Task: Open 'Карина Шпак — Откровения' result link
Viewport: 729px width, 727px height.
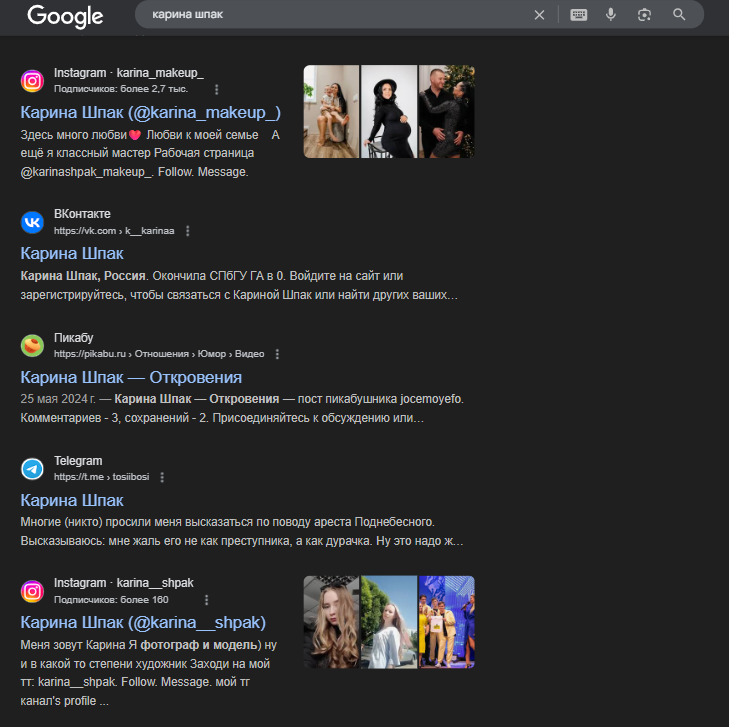Action: [131, 377]
